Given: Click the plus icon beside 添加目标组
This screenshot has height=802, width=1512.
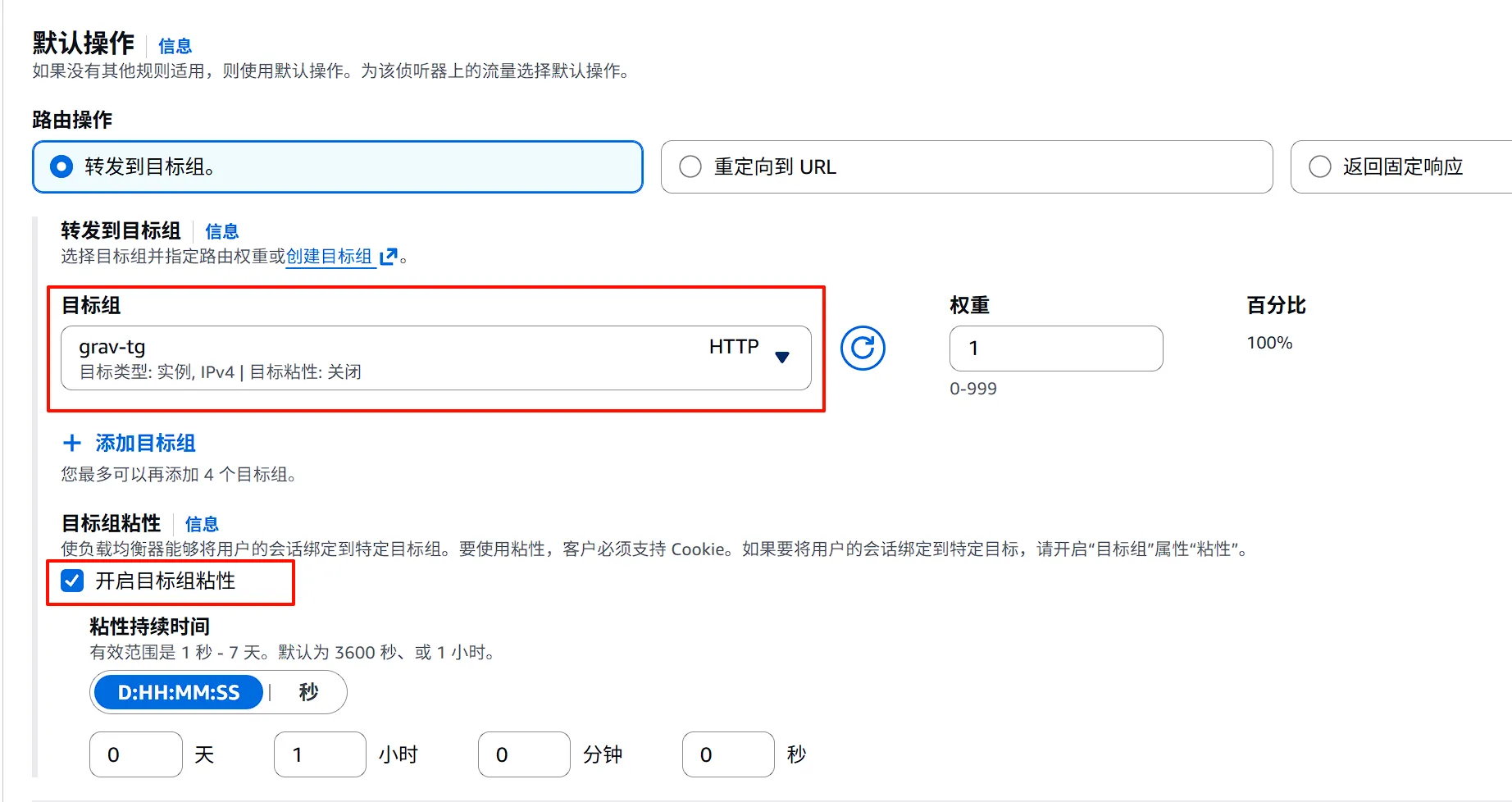Looking at the screenshot, I should pos(72,443).
